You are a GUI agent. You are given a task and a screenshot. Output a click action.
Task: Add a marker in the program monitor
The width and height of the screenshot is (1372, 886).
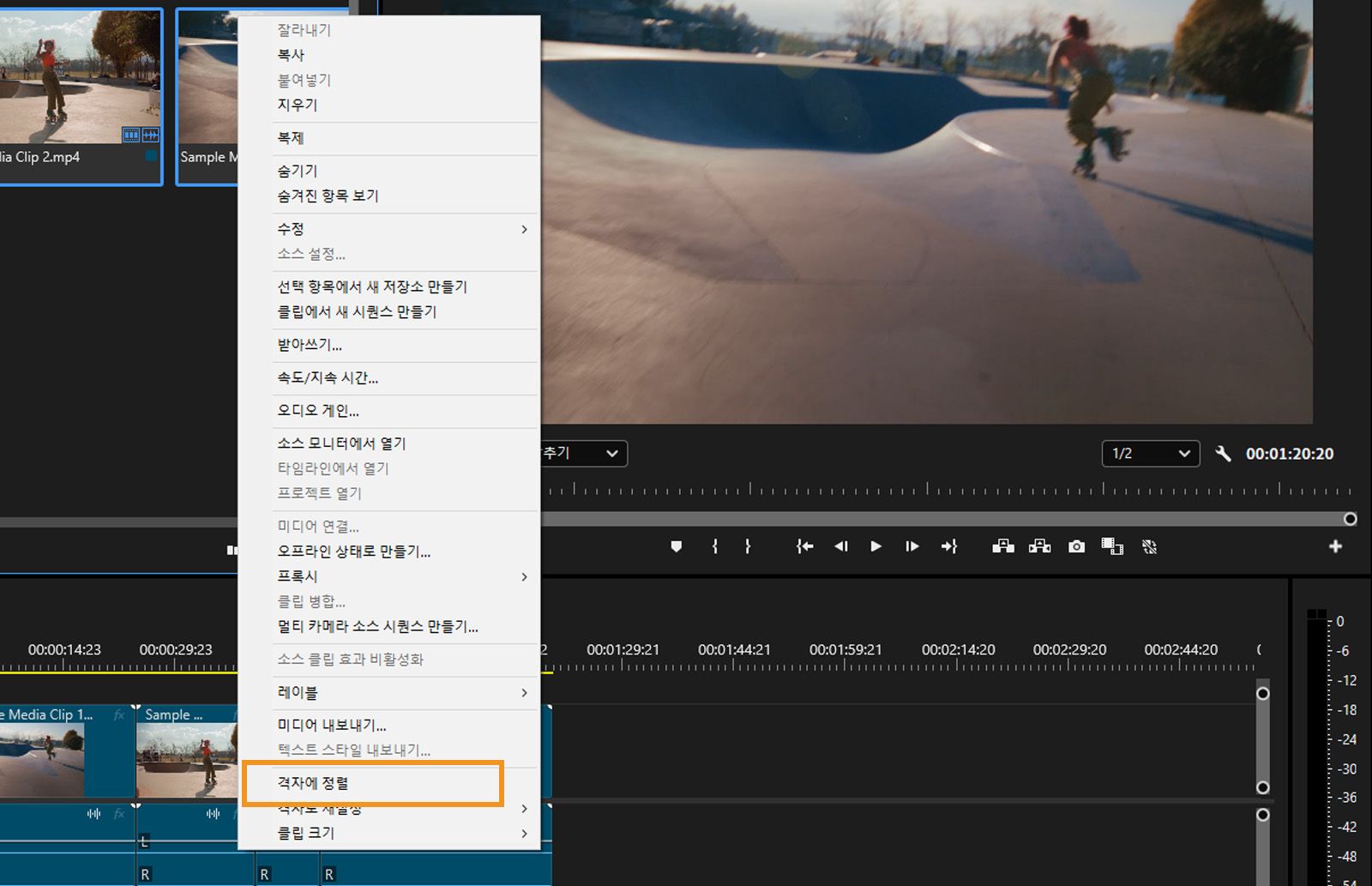677,546
